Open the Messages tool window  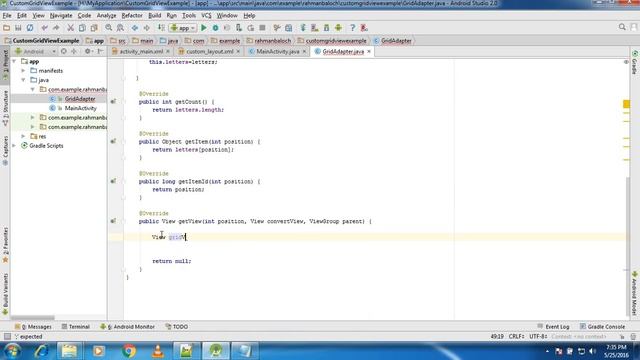pyautogui.click(x=33, y=327)
